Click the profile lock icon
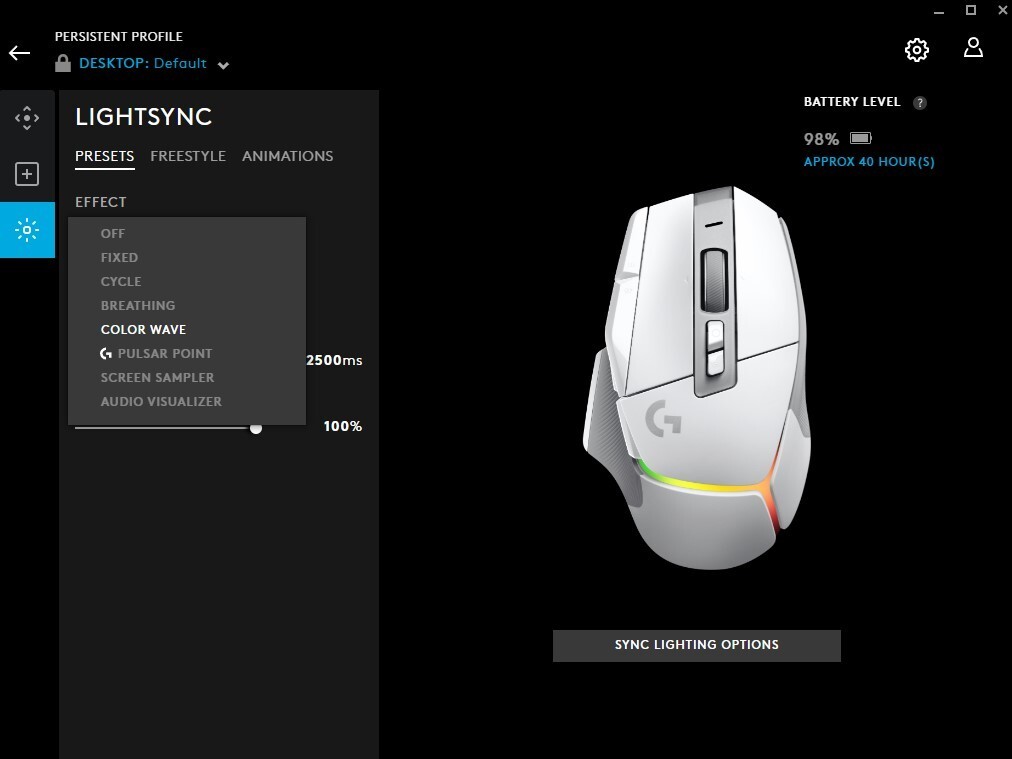 click(63, 63)
